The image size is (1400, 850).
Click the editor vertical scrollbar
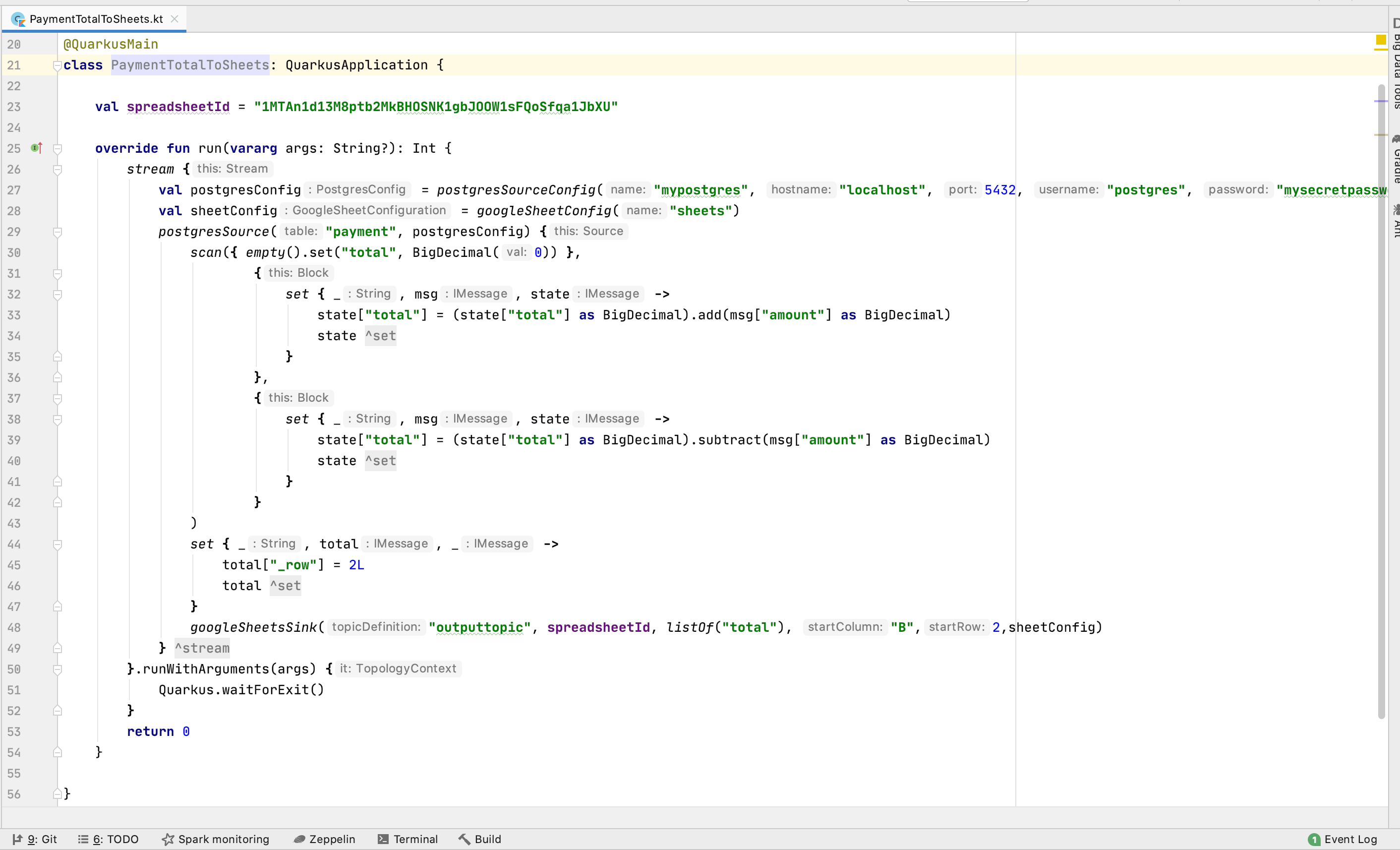click(1381, 398)
